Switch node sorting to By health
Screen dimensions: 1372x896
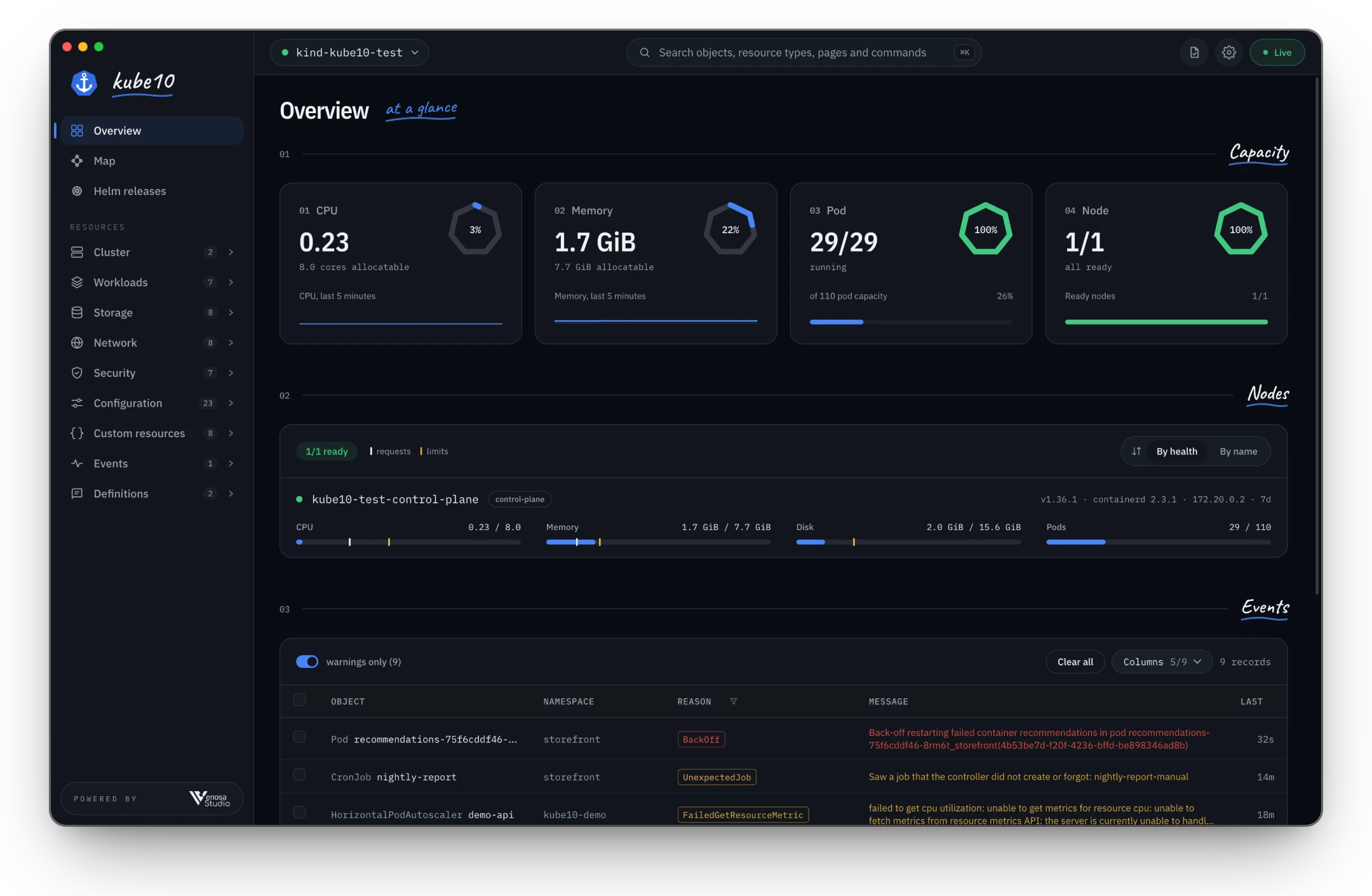(x=1176, y=451)
